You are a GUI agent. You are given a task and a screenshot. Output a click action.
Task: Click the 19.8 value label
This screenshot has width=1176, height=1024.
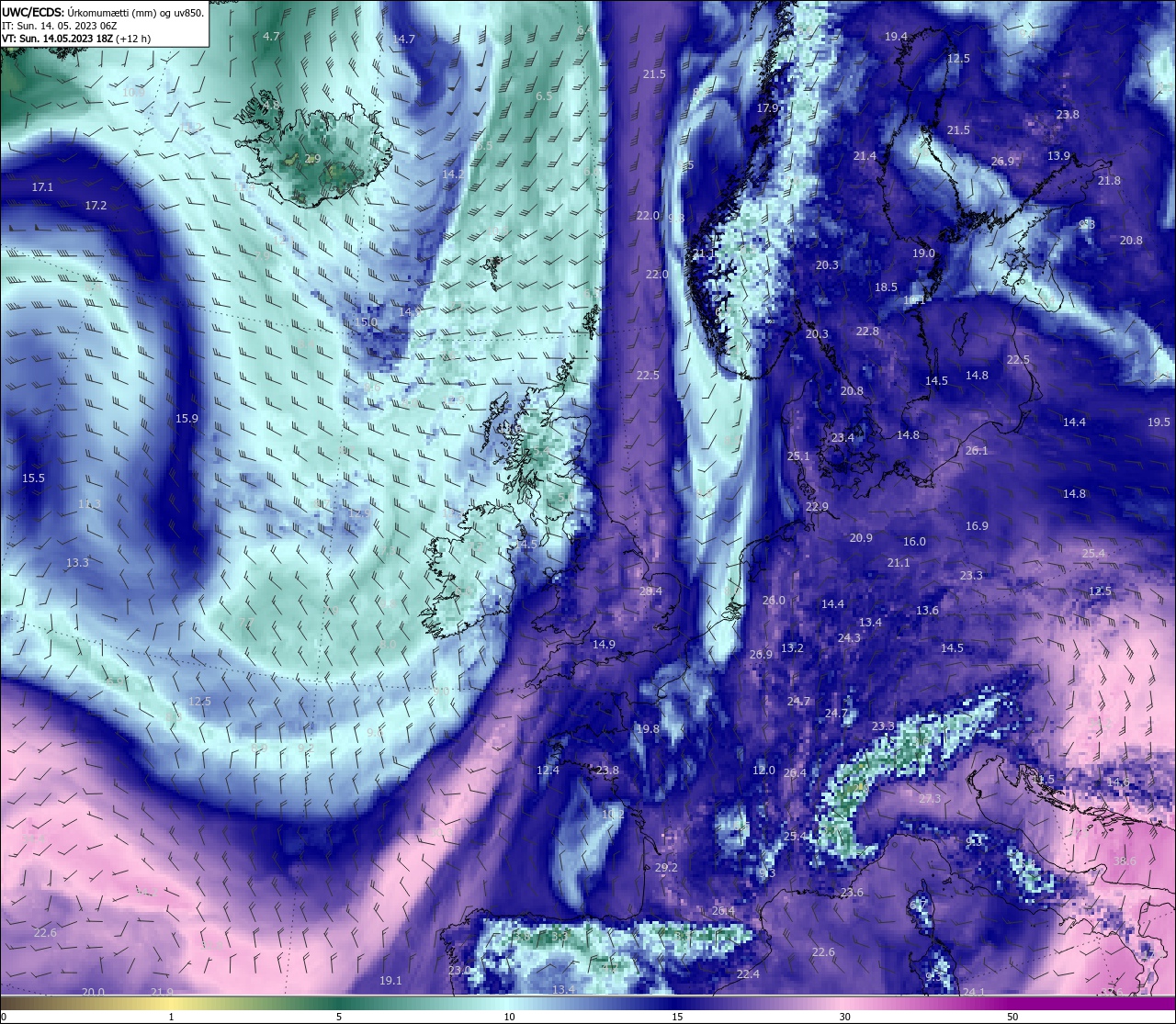pos(648,728)
